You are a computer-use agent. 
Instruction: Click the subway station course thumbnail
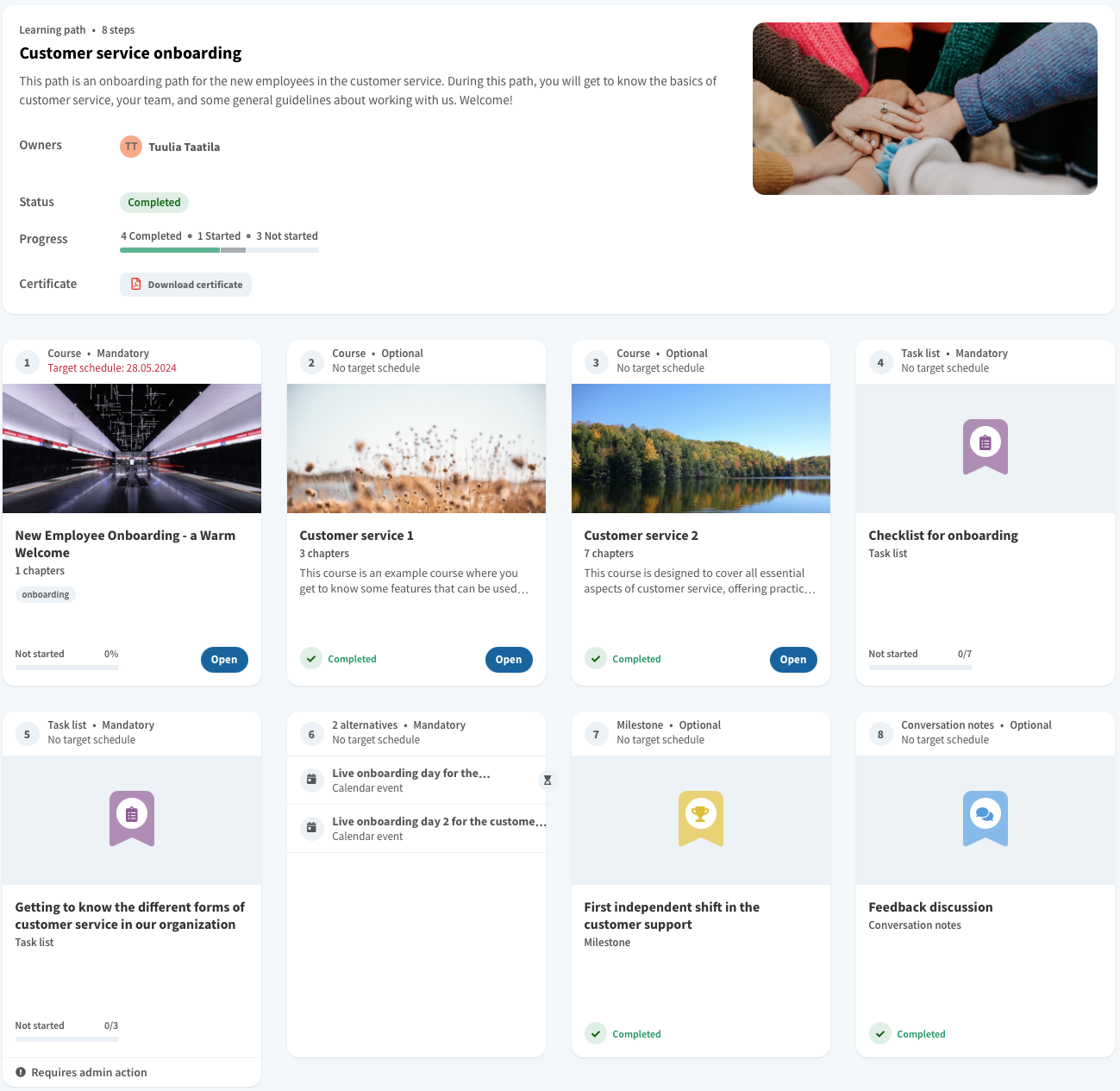click(x=132, y=448)
